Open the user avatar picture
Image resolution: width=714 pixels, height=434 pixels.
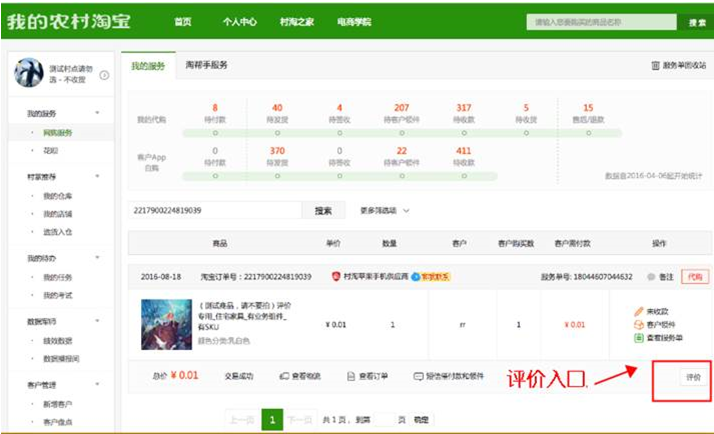[x=29, y=72]
